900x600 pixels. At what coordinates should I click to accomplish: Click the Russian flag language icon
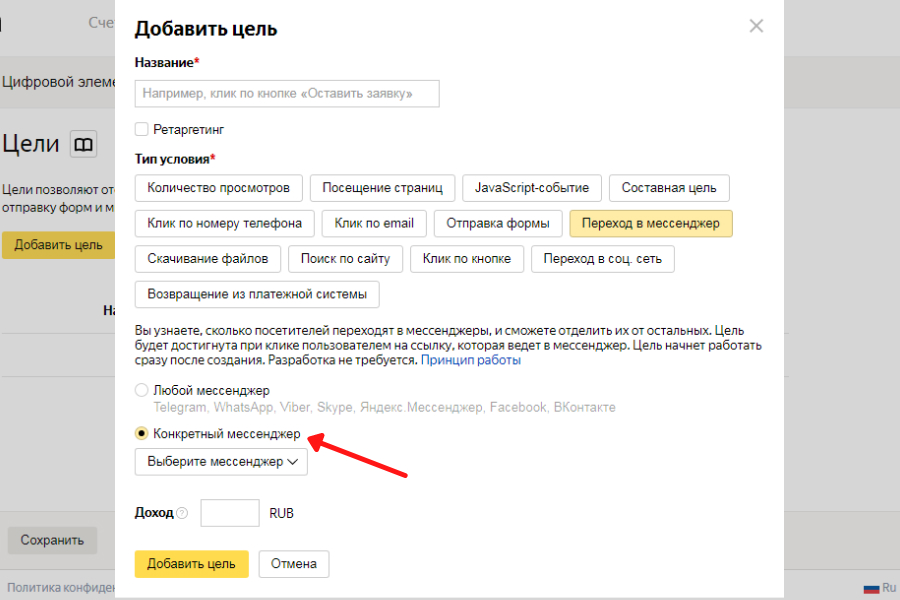pyautogui.click(x=872, y=589)
